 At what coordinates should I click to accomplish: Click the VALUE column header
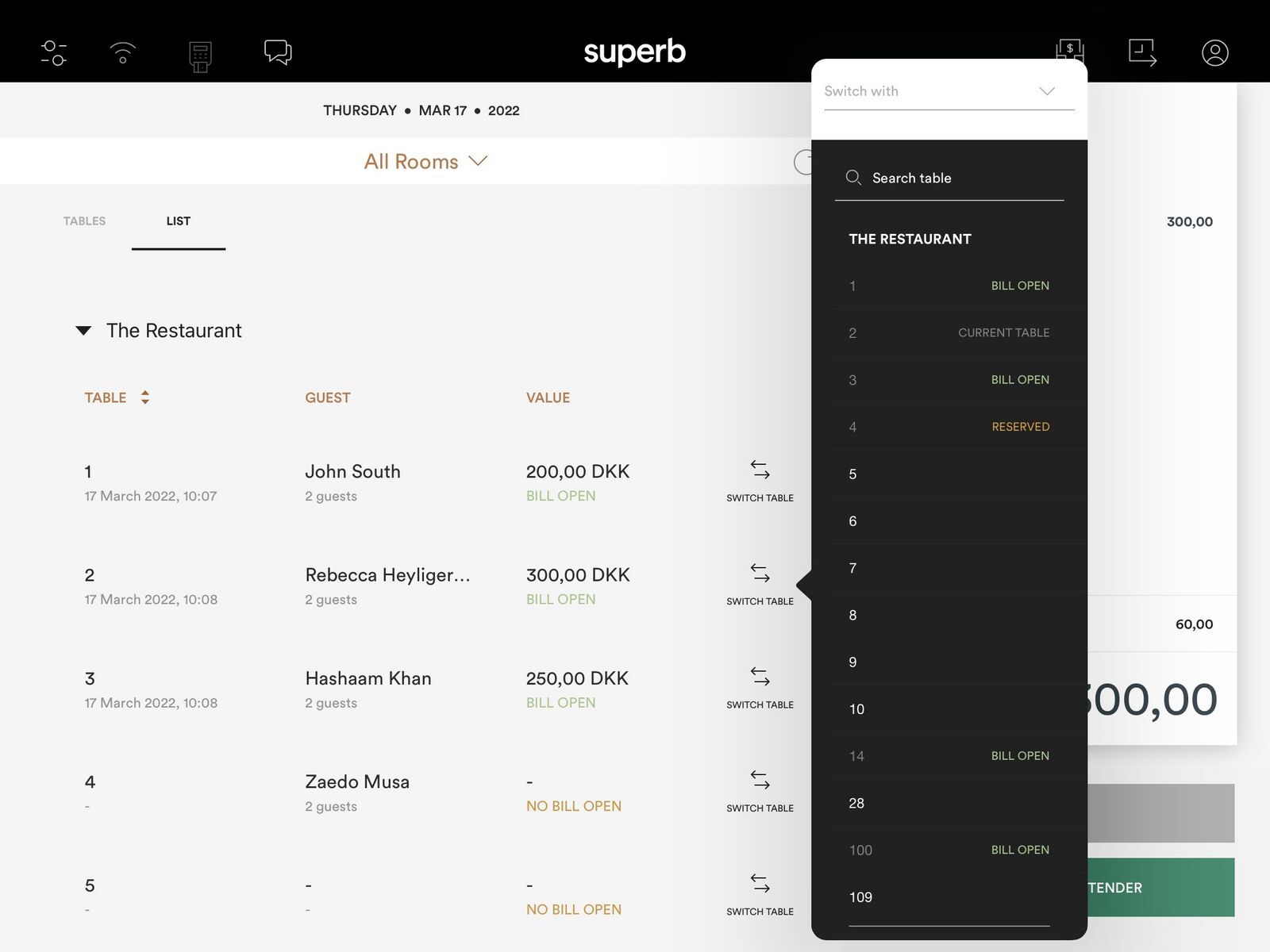[548, 397]
